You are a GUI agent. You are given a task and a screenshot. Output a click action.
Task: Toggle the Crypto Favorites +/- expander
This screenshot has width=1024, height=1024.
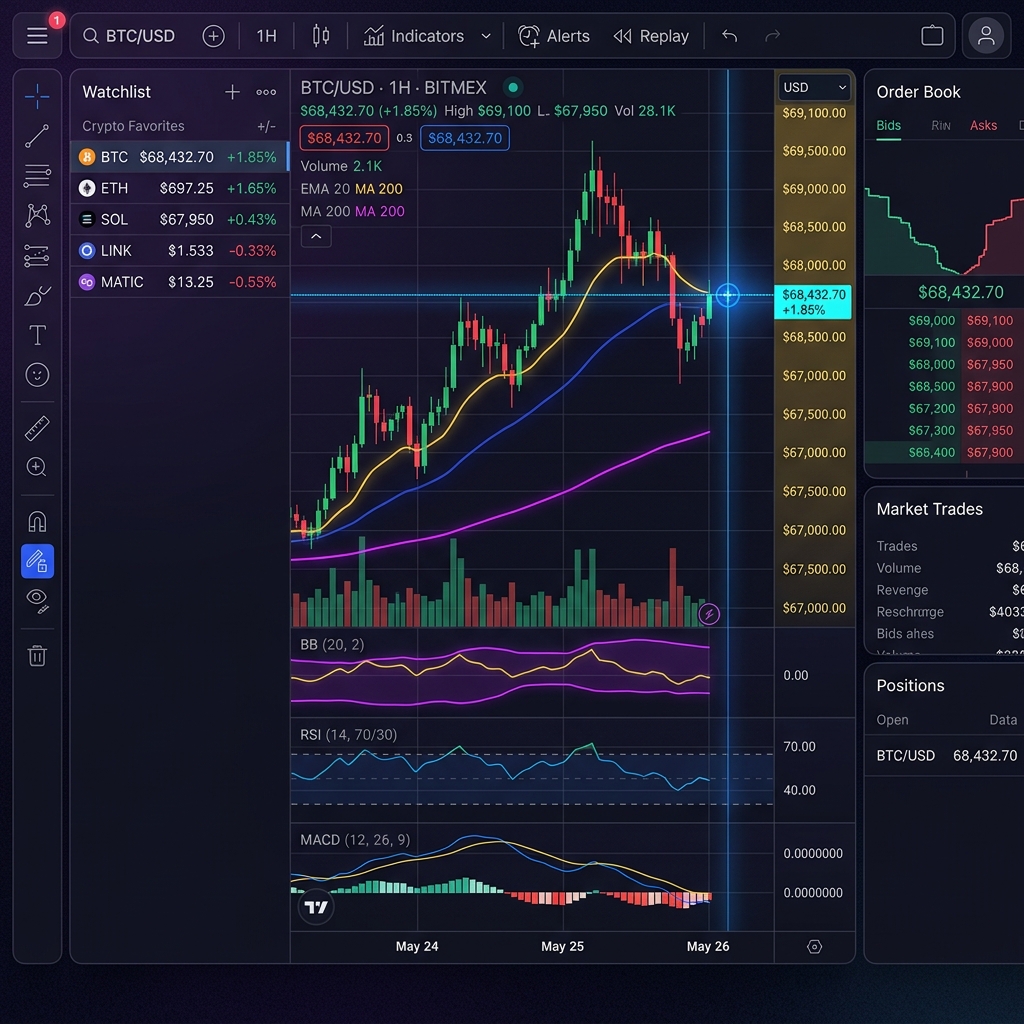pyautogui.click(x=266, y=126)
